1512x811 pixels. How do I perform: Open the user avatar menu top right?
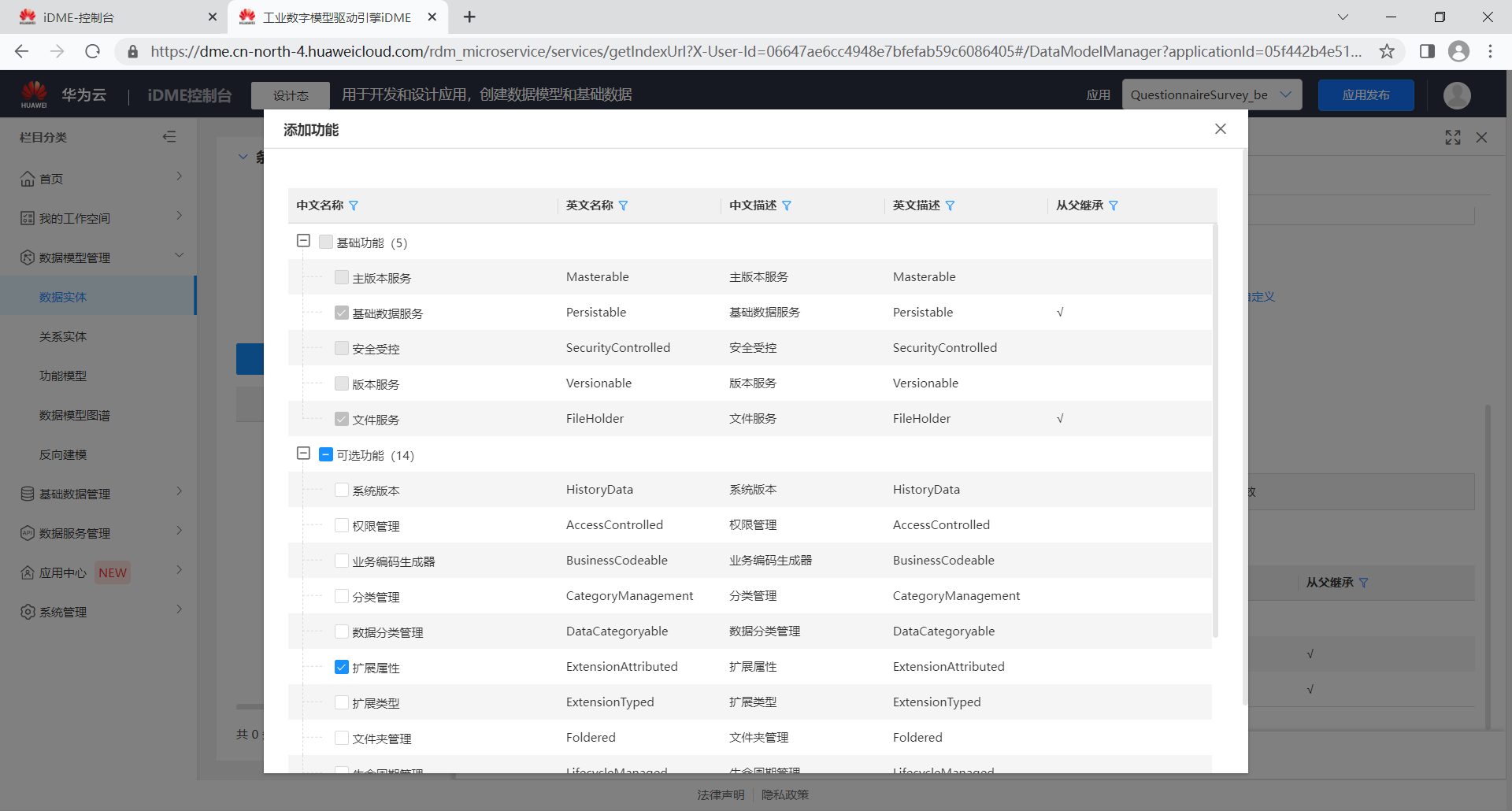click(1458, 94)
